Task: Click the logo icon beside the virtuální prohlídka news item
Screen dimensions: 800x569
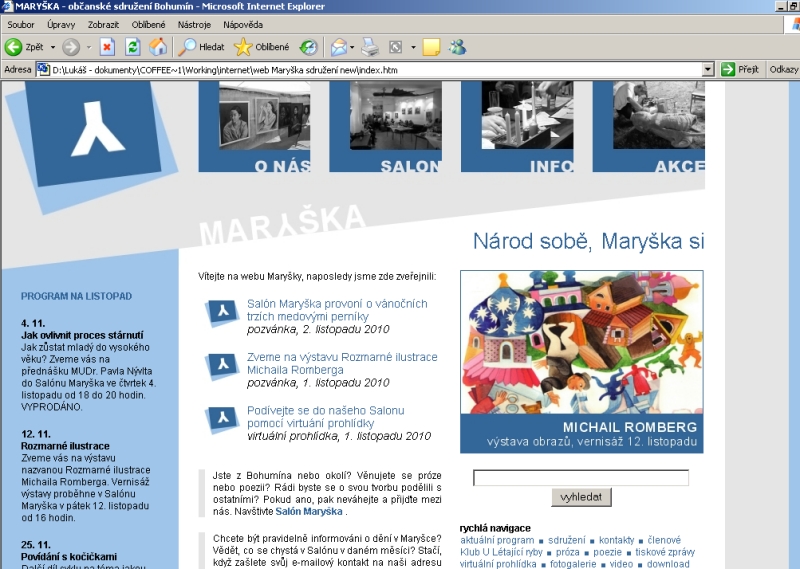Action: 222,418
